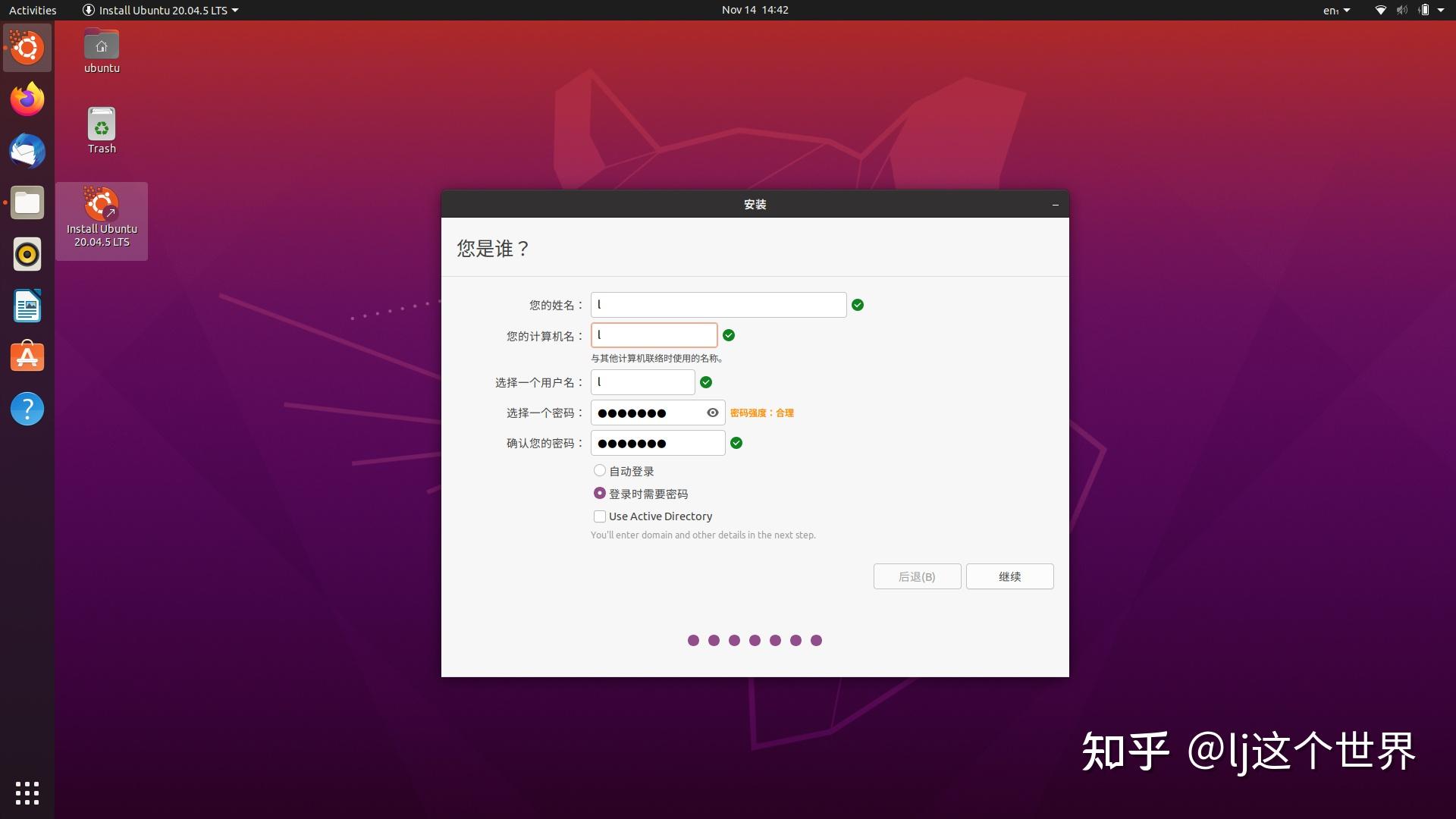Open the Help application
This screenshot has height=819, width=1456.
(x=27, y=408)
